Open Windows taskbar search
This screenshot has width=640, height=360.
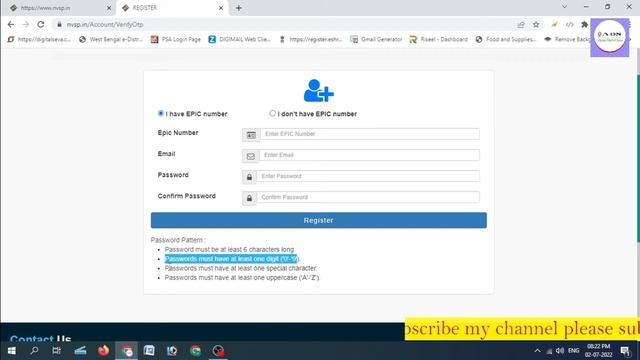pos(34,351)
